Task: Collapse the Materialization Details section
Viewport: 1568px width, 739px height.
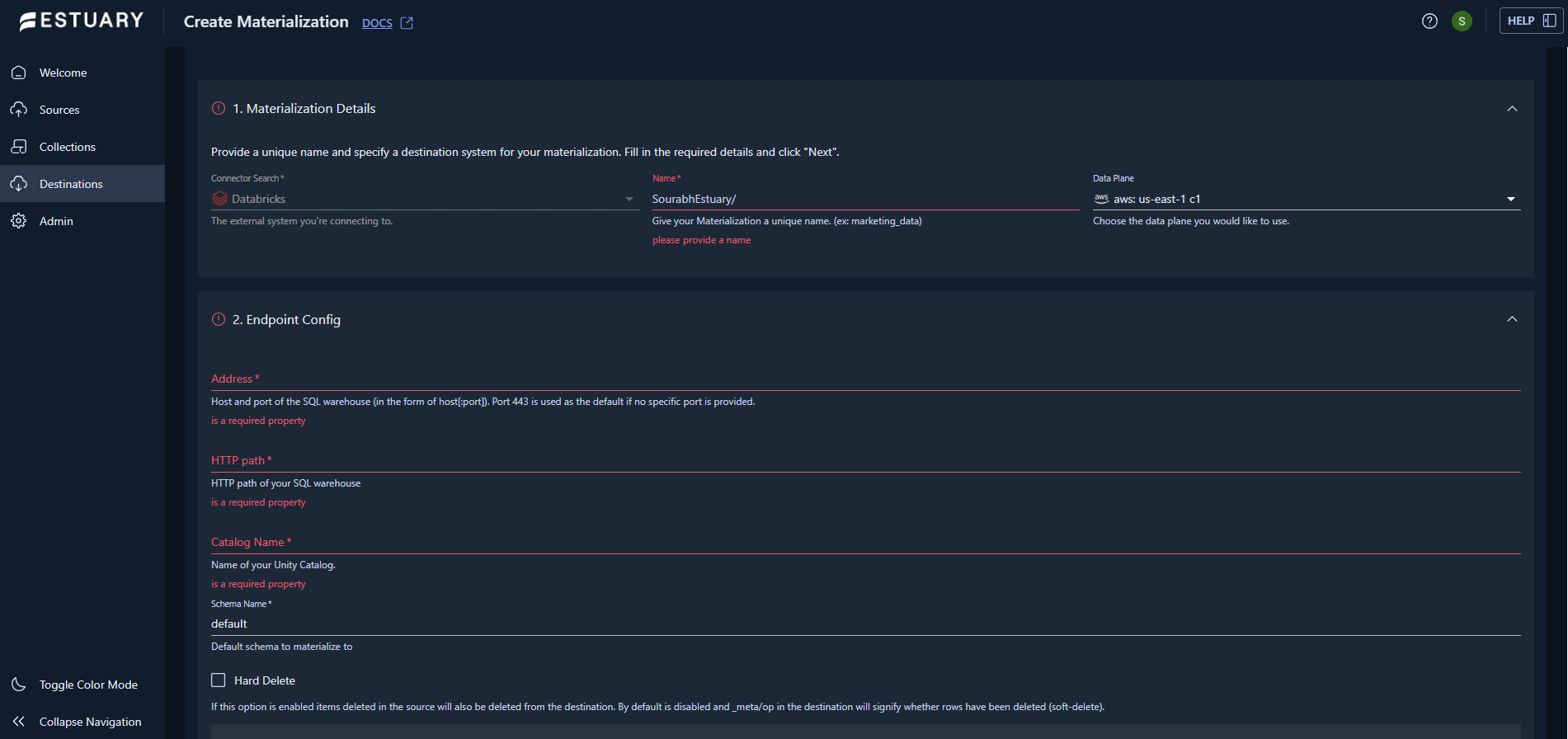Action: 1512,109
